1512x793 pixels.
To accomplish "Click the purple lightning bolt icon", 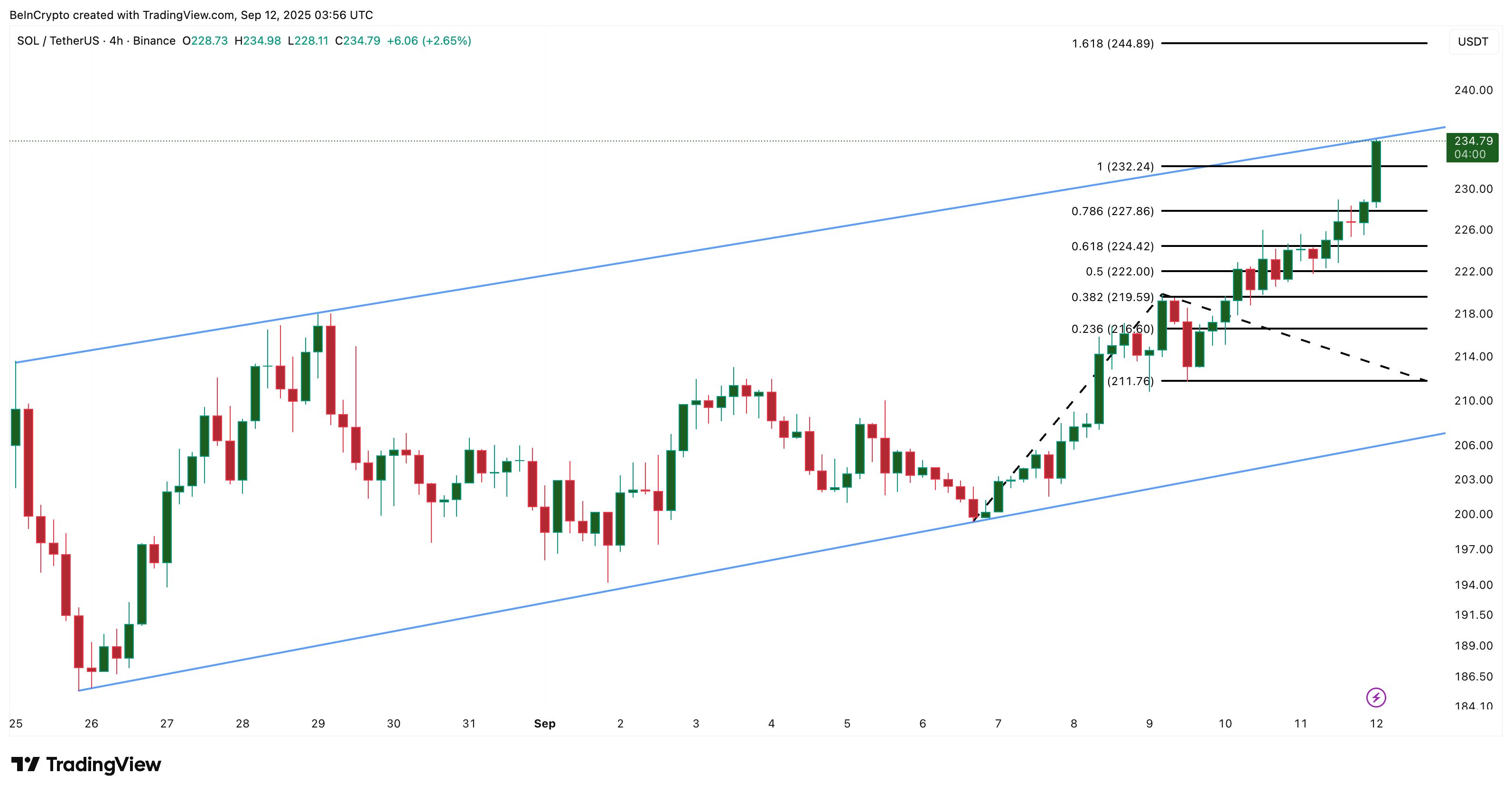I will (1376, 697).
